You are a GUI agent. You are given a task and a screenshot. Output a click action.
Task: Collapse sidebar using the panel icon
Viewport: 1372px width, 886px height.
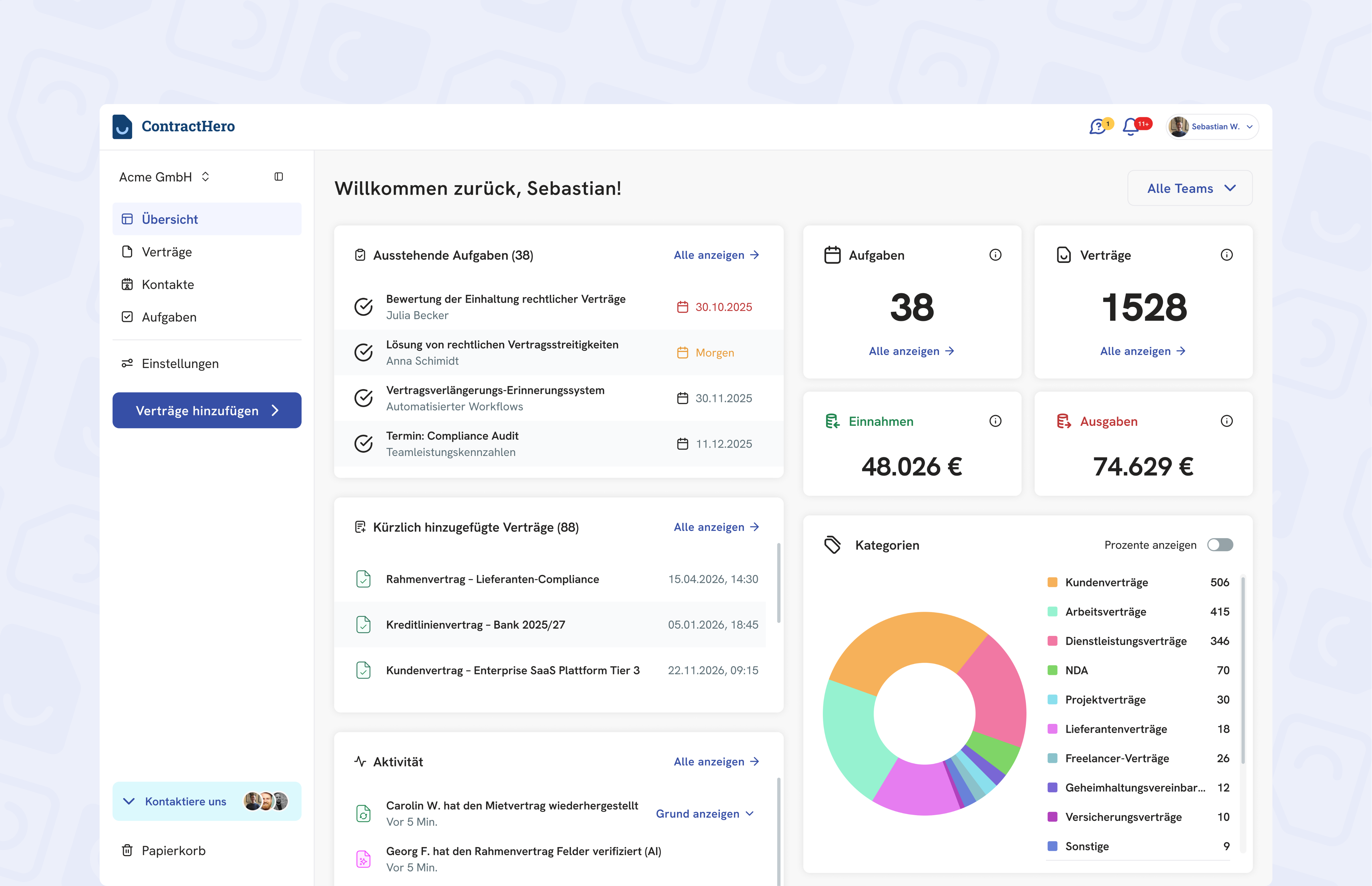click(279, 177)
